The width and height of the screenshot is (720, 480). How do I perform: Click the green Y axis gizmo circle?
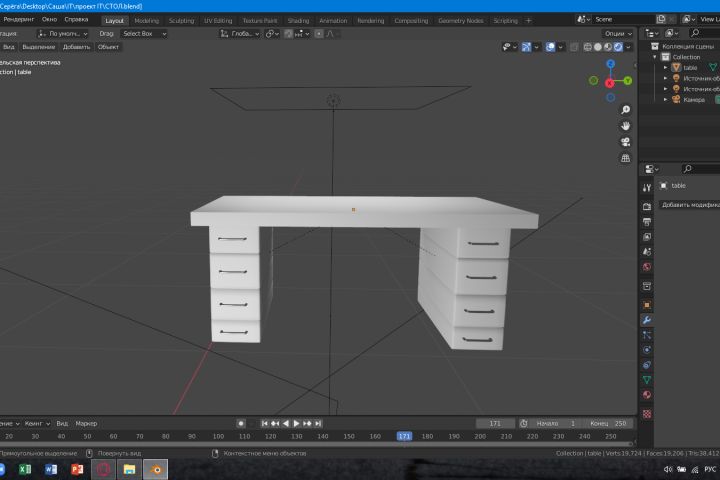(628, 81)
